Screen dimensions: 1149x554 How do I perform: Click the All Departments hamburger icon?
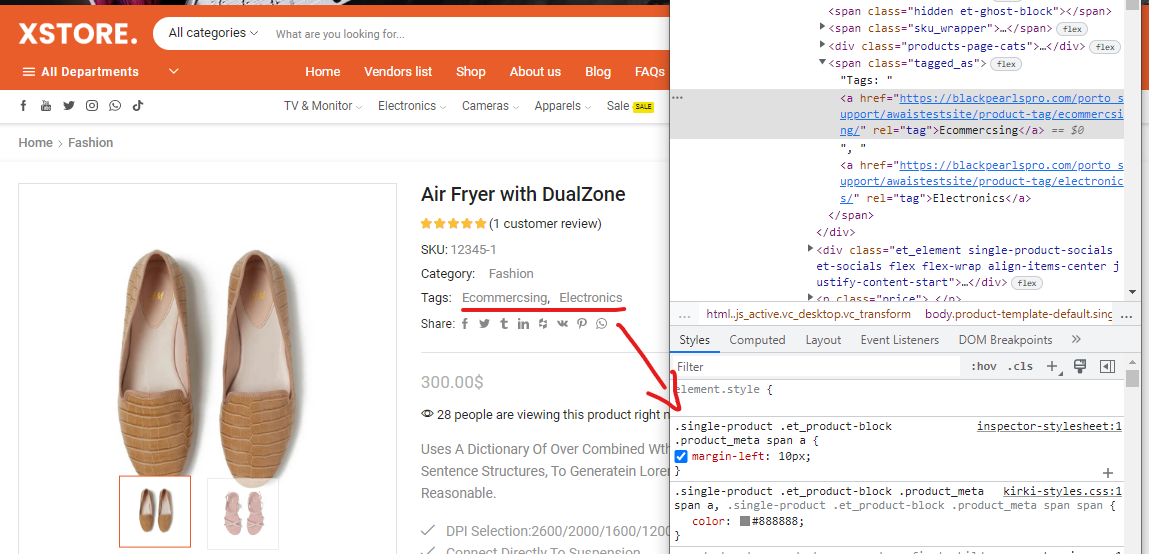[x=29, y=72]
